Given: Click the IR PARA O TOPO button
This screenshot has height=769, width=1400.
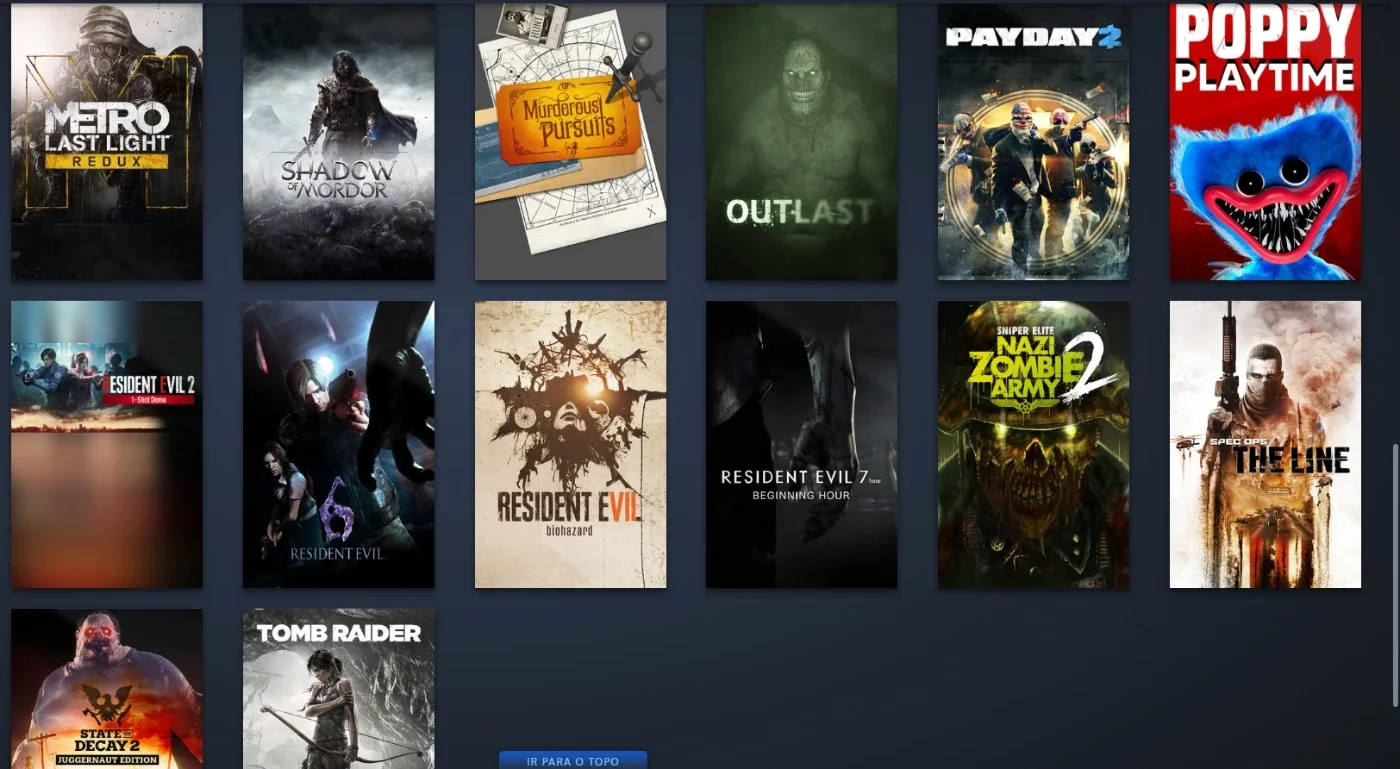Looking at the screenshot, I should click(573, 760).
